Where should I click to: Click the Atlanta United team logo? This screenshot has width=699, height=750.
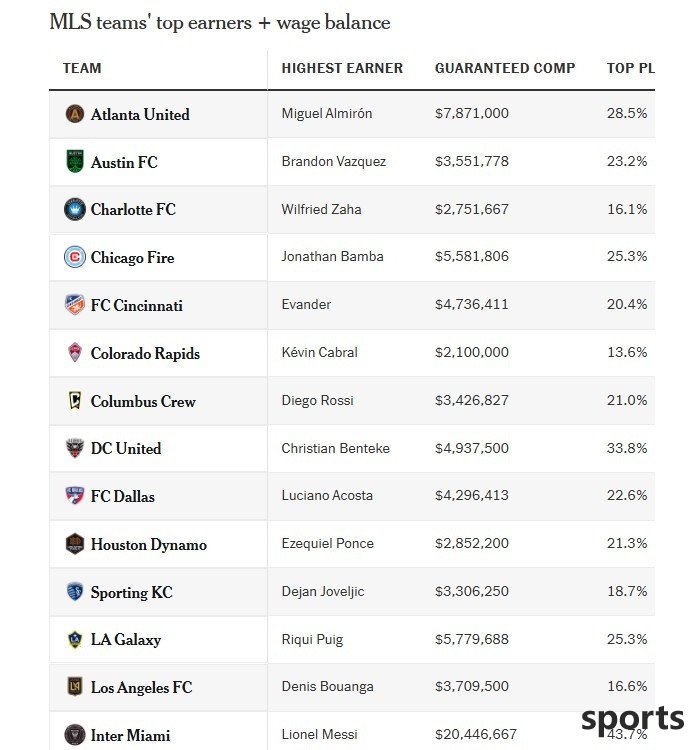coord(75,114)
